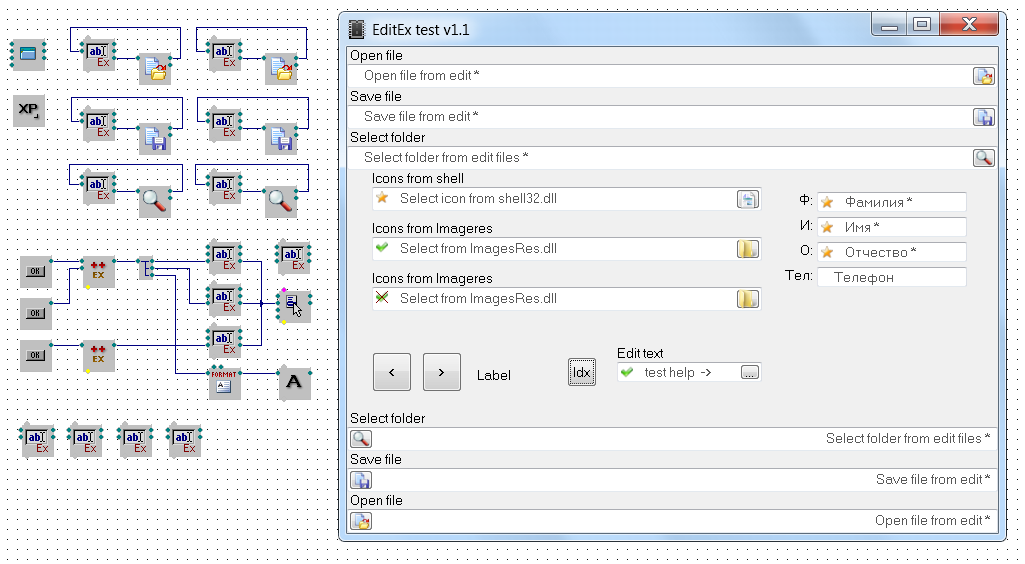Select the middle OK button node
Screen dimensions: 1025x564
(x=35, y=313)
